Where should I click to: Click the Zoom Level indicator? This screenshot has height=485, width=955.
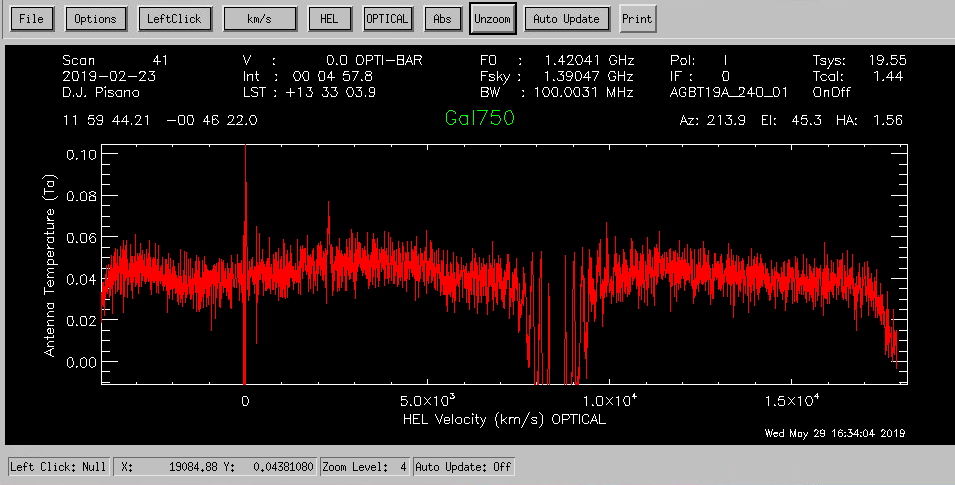[x=364, y=467]
